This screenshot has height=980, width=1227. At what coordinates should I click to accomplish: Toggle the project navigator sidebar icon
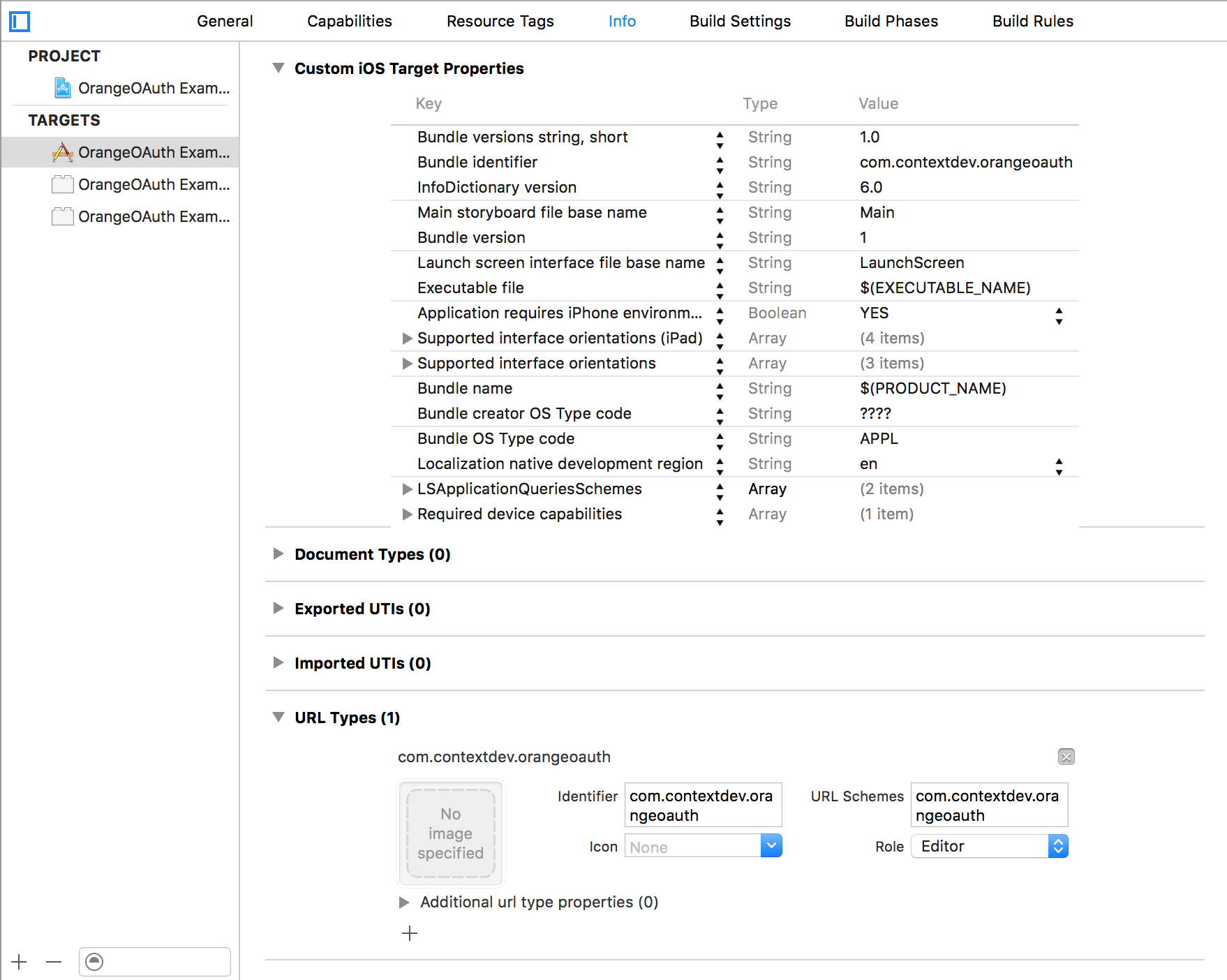coord(20,22)
